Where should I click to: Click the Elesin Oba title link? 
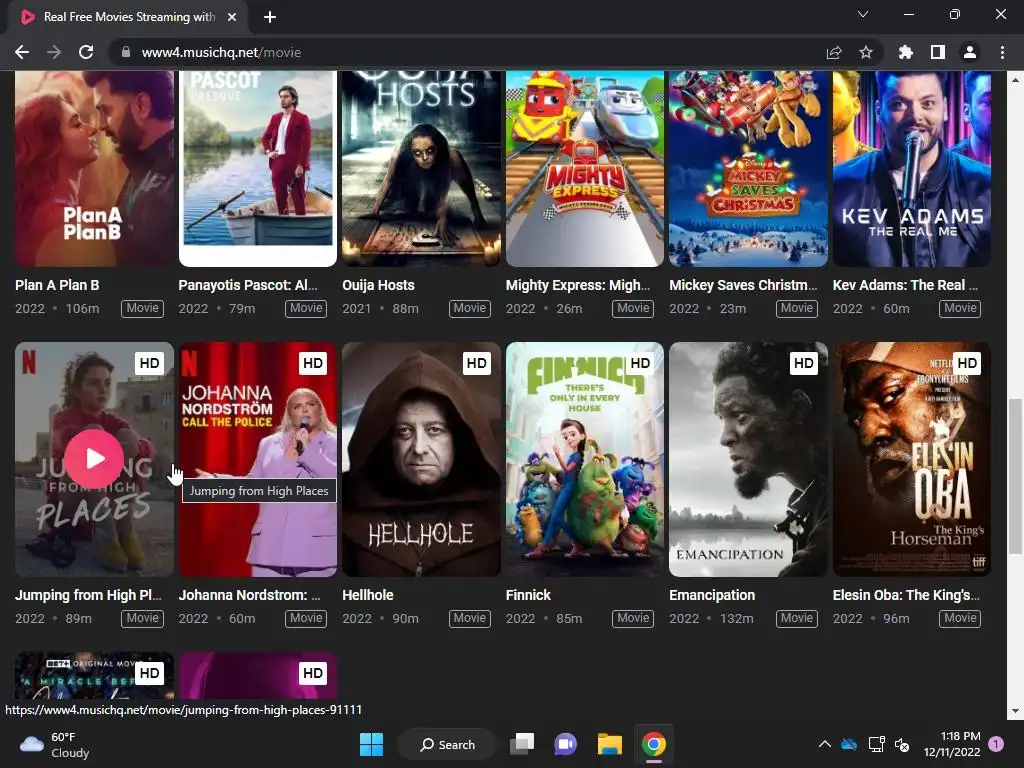[x=906, y=595]
